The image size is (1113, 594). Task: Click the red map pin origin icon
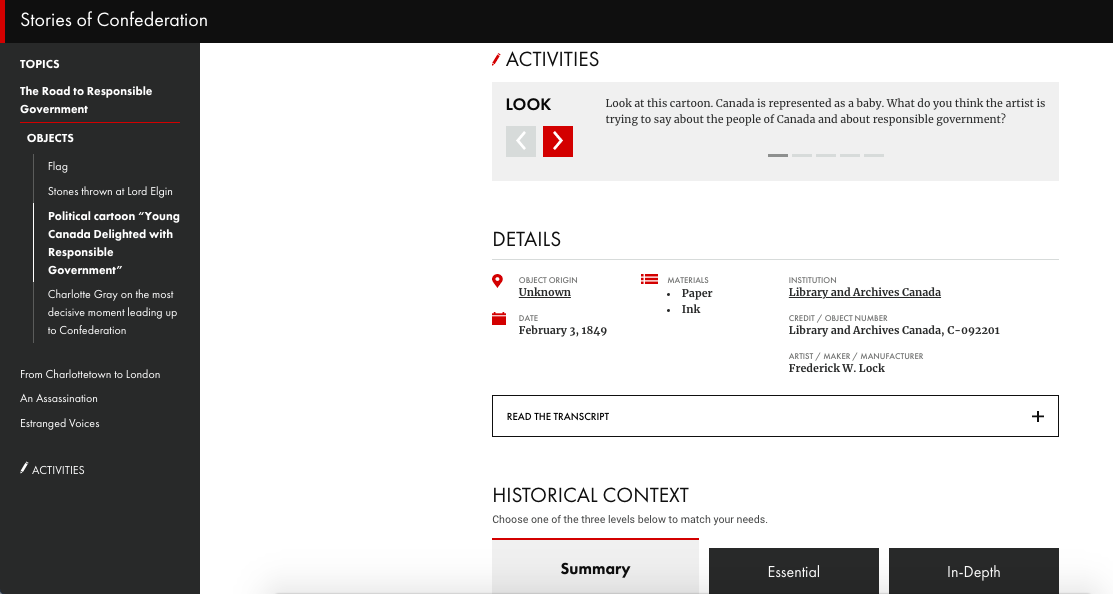[x=498, y=281]
